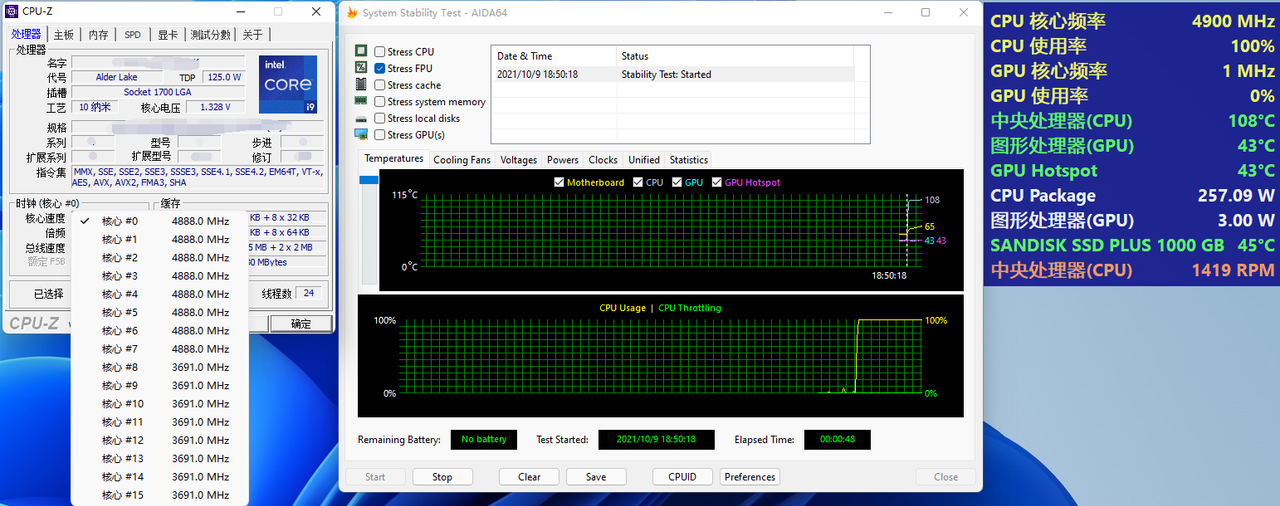Enable the Stress system memory checkbox
The width and height of the screenshot is (1280, 506).
[380, 101]
